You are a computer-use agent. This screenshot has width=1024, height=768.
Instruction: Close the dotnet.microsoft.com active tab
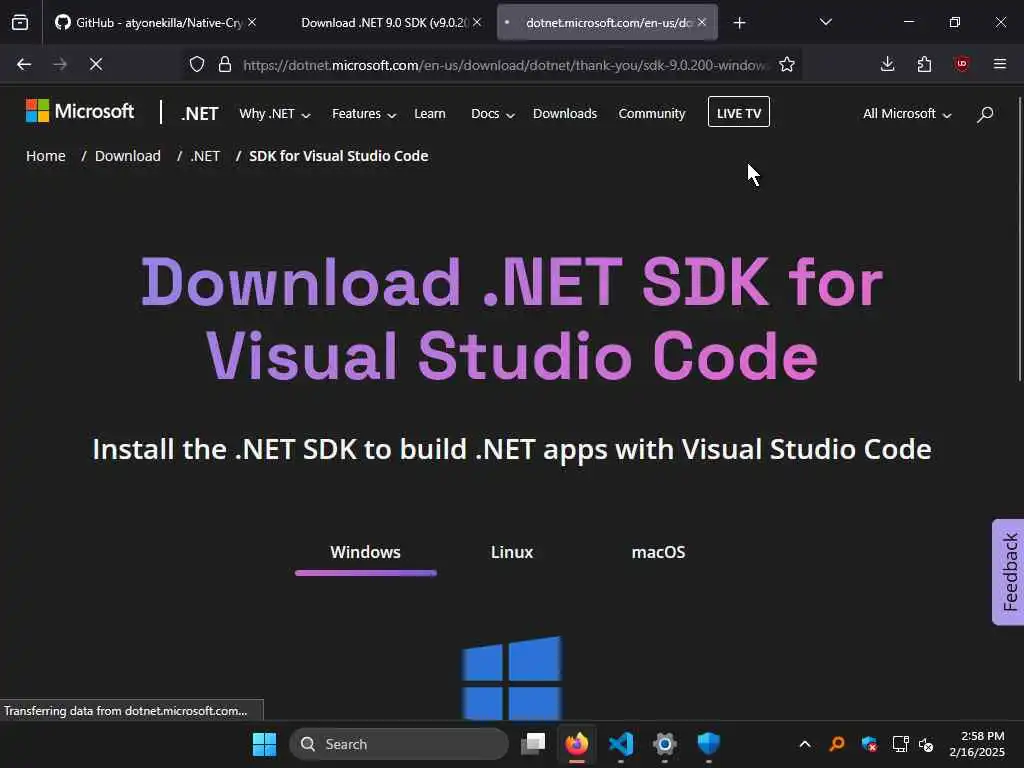[x=701, y=22]
